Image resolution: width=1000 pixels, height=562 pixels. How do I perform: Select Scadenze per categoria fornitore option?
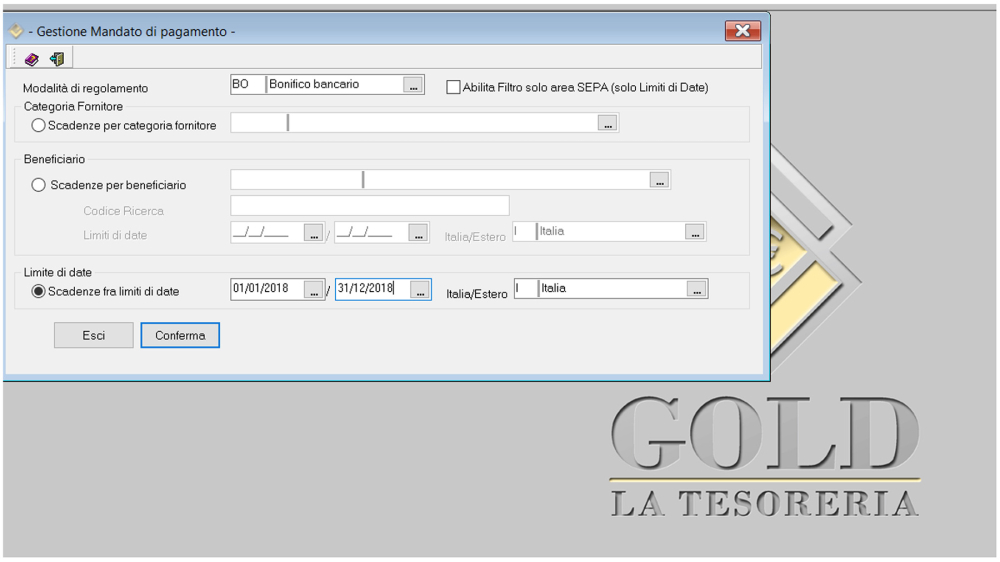[x=39, y=126]
